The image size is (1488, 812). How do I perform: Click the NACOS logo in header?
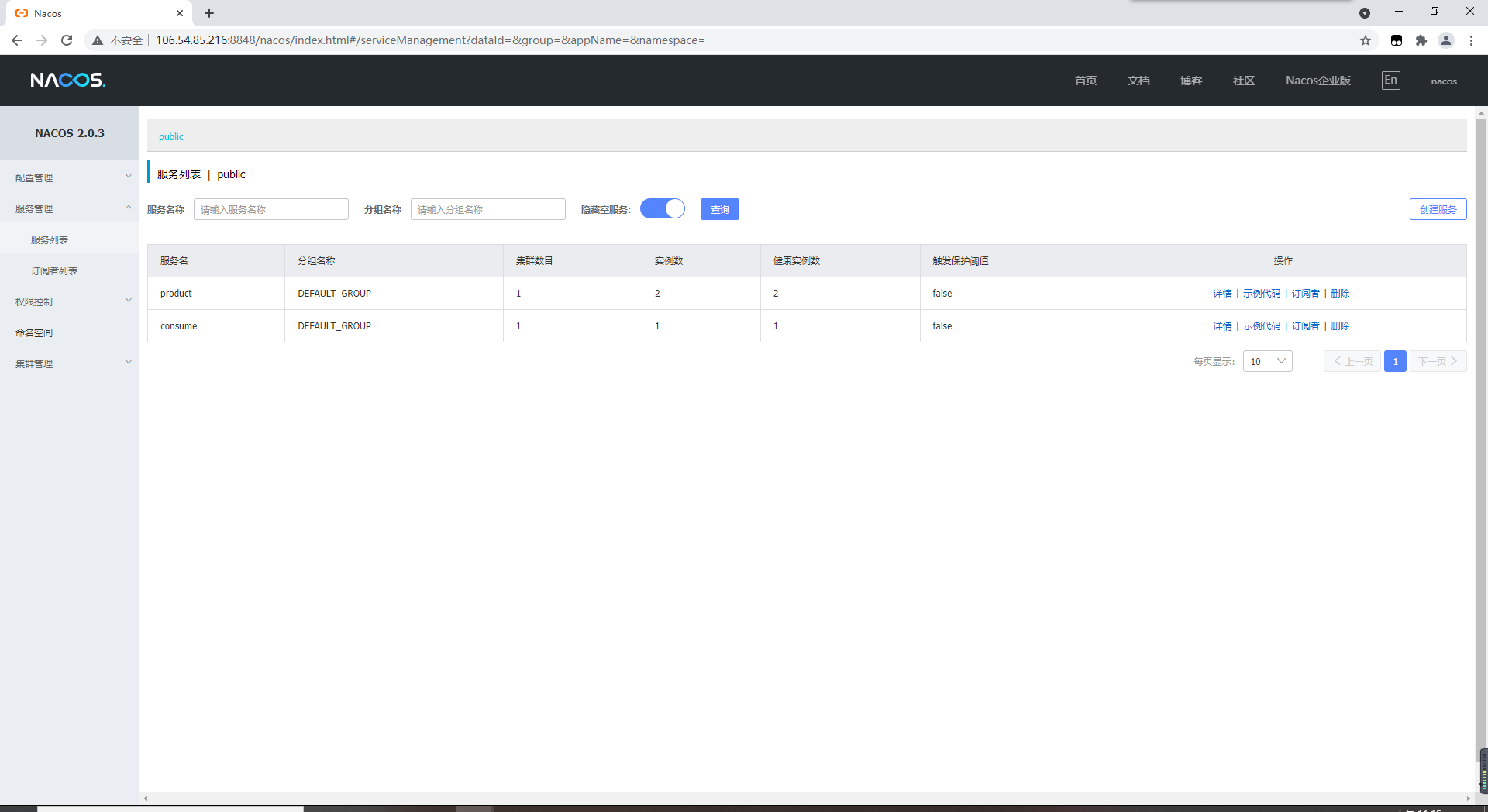(68, 81)
